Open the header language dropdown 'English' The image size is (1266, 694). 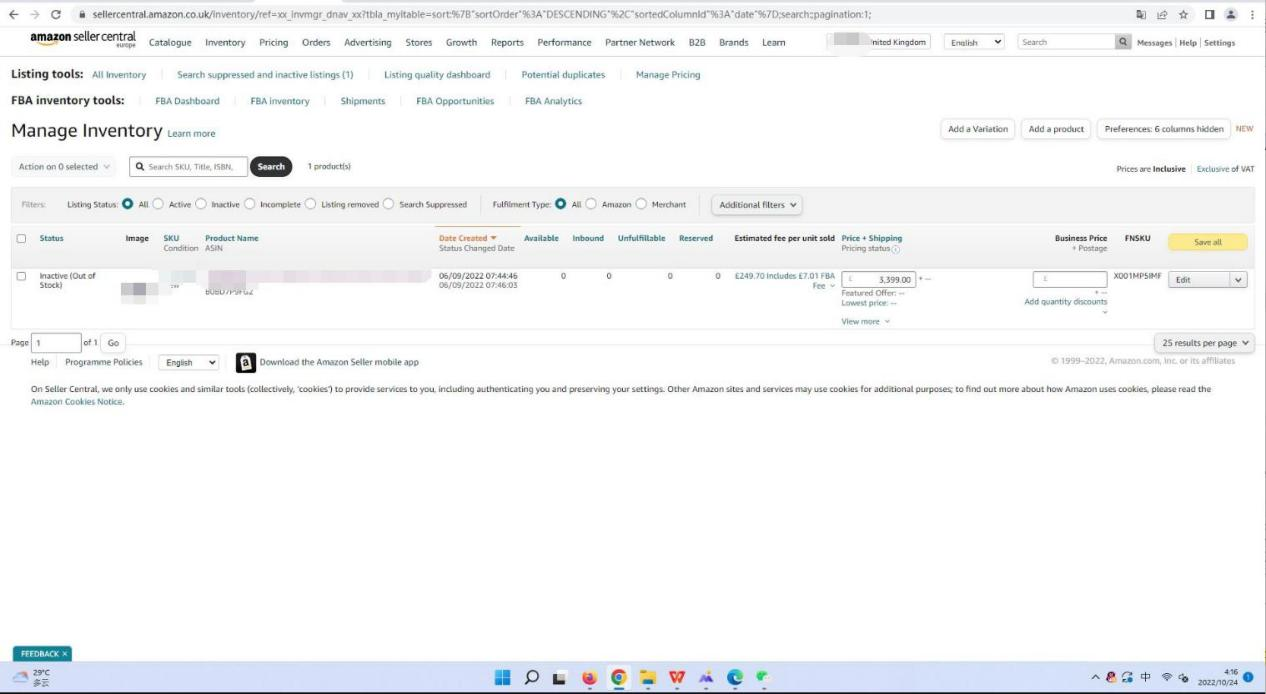(976, 42)
